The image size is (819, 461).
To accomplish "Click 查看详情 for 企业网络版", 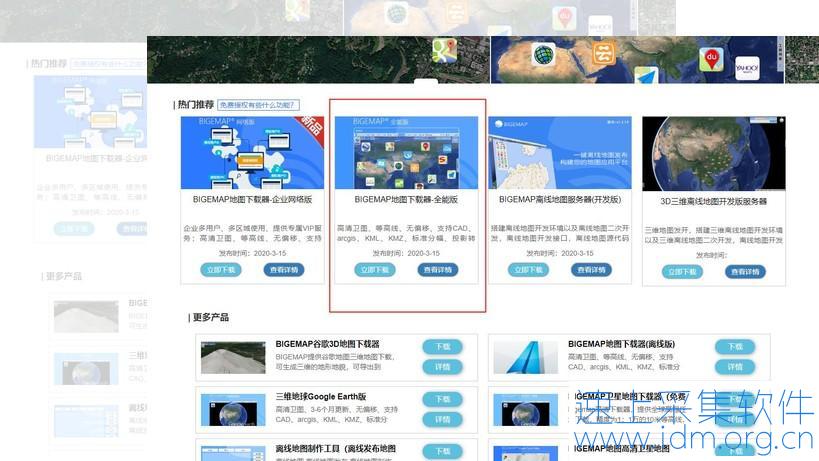I will [284, 270].
